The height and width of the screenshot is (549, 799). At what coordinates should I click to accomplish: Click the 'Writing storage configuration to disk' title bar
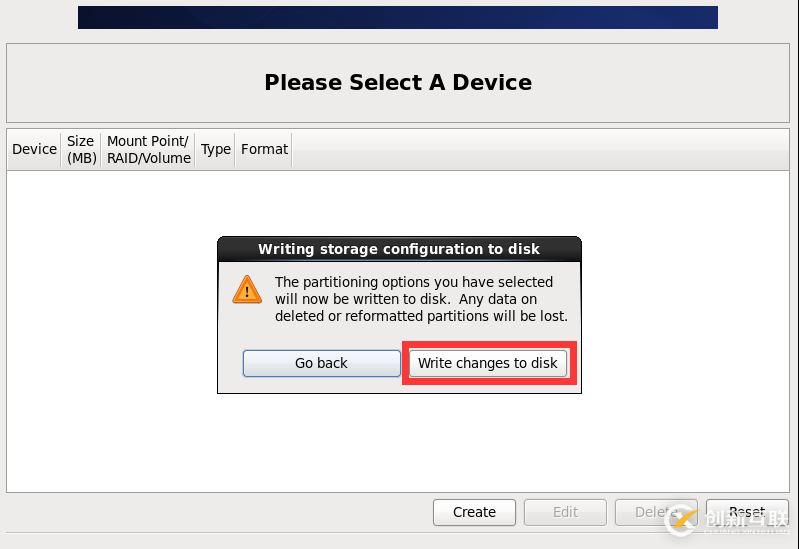398,249
